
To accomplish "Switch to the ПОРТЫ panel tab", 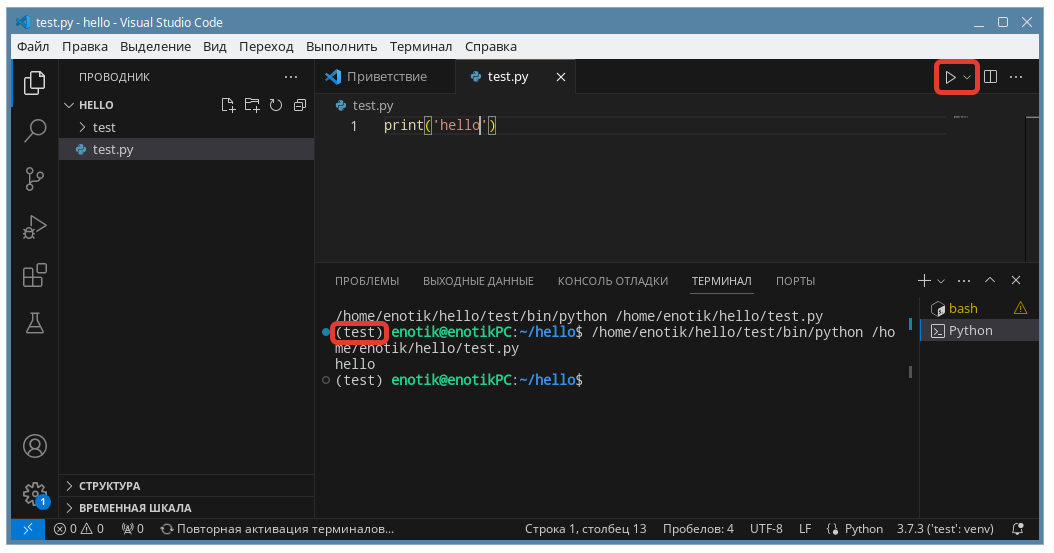I will point(795,281).
